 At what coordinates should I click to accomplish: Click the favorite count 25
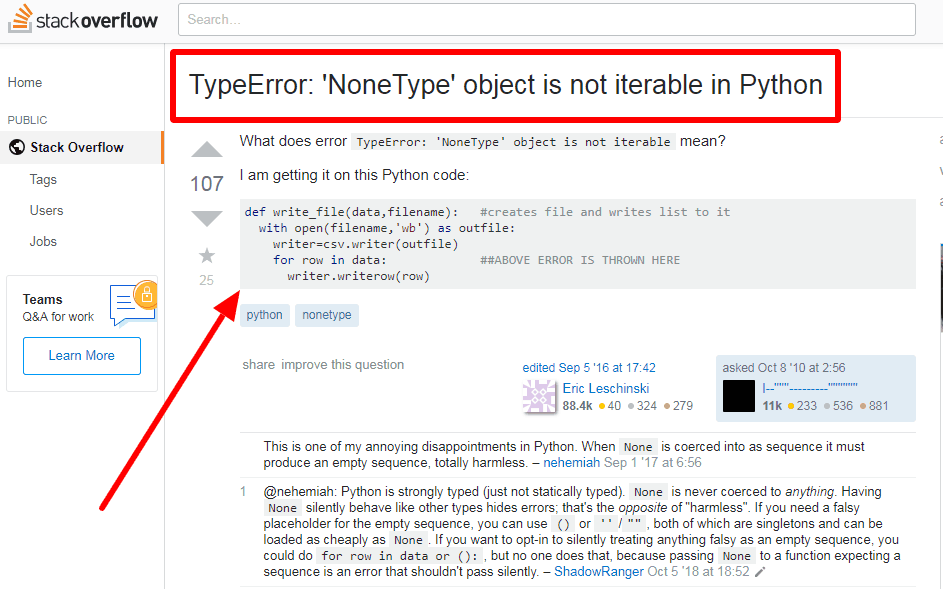coord(206,280)
